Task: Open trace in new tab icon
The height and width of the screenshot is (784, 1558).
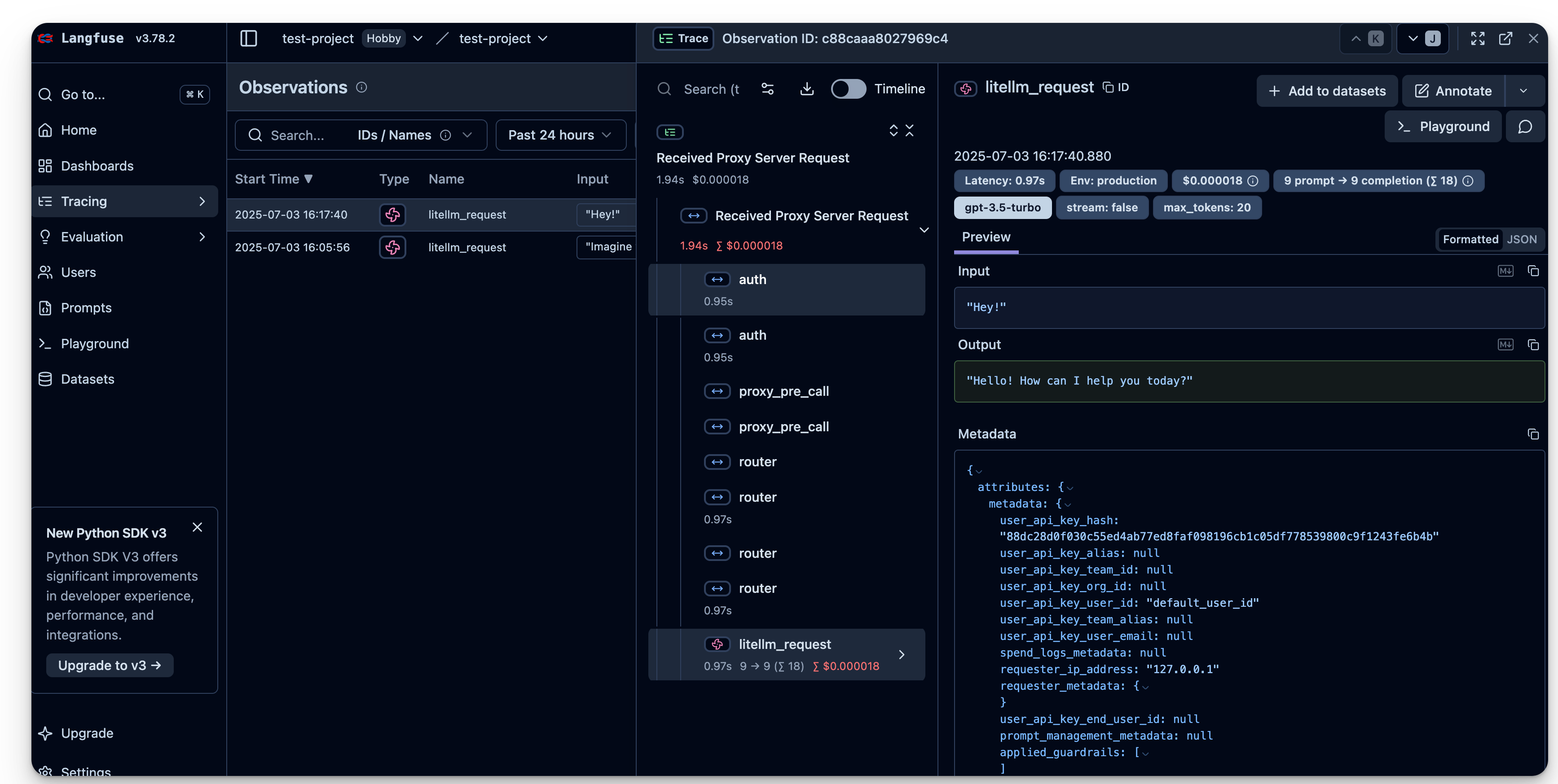Action: 1505,39
